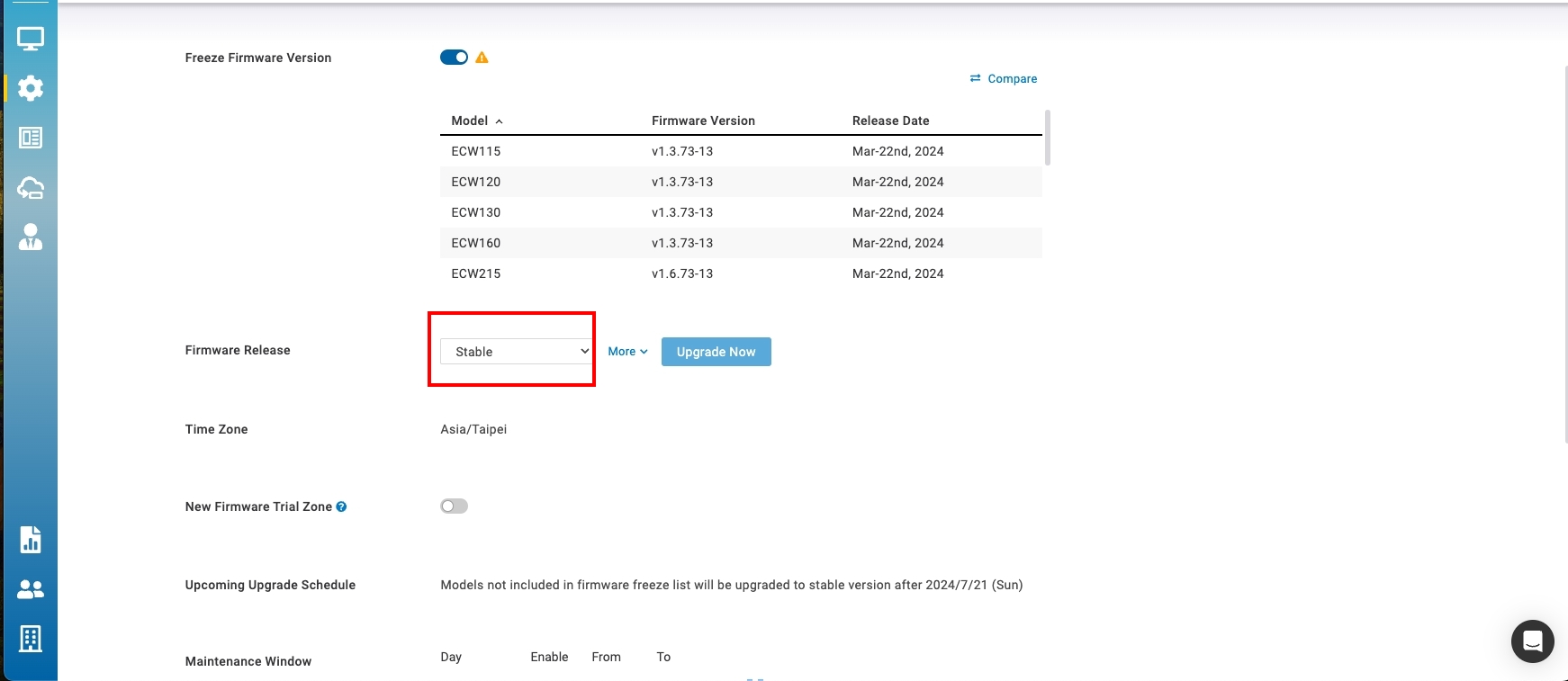This screenshot has height=681, width=1568.
Task: Enable the New Firmware Trial Zone toggle
Action: 454,506
